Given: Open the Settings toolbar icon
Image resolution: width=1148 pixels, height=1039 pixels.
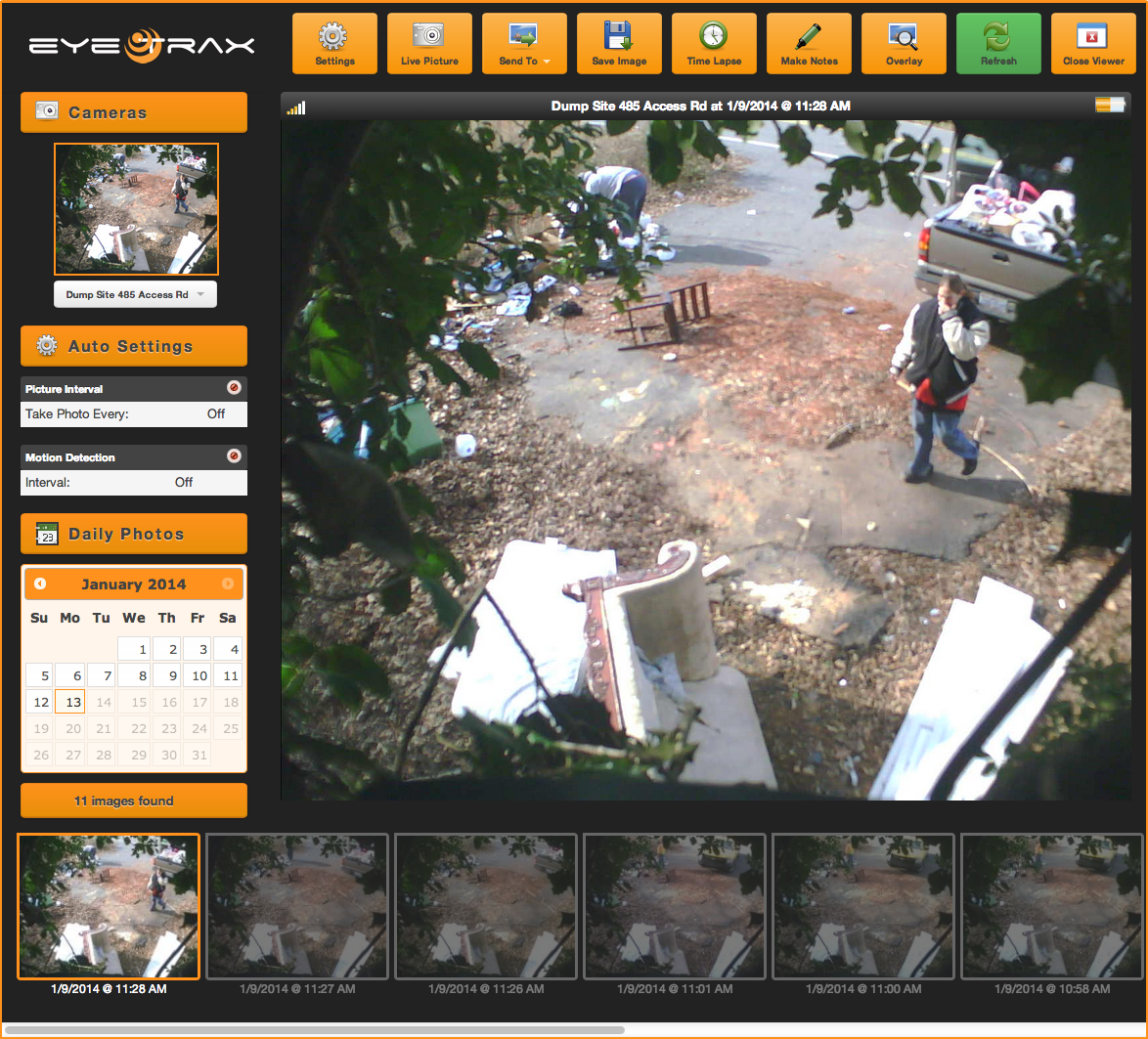Looking at the screenshot, I should point(334,43).
